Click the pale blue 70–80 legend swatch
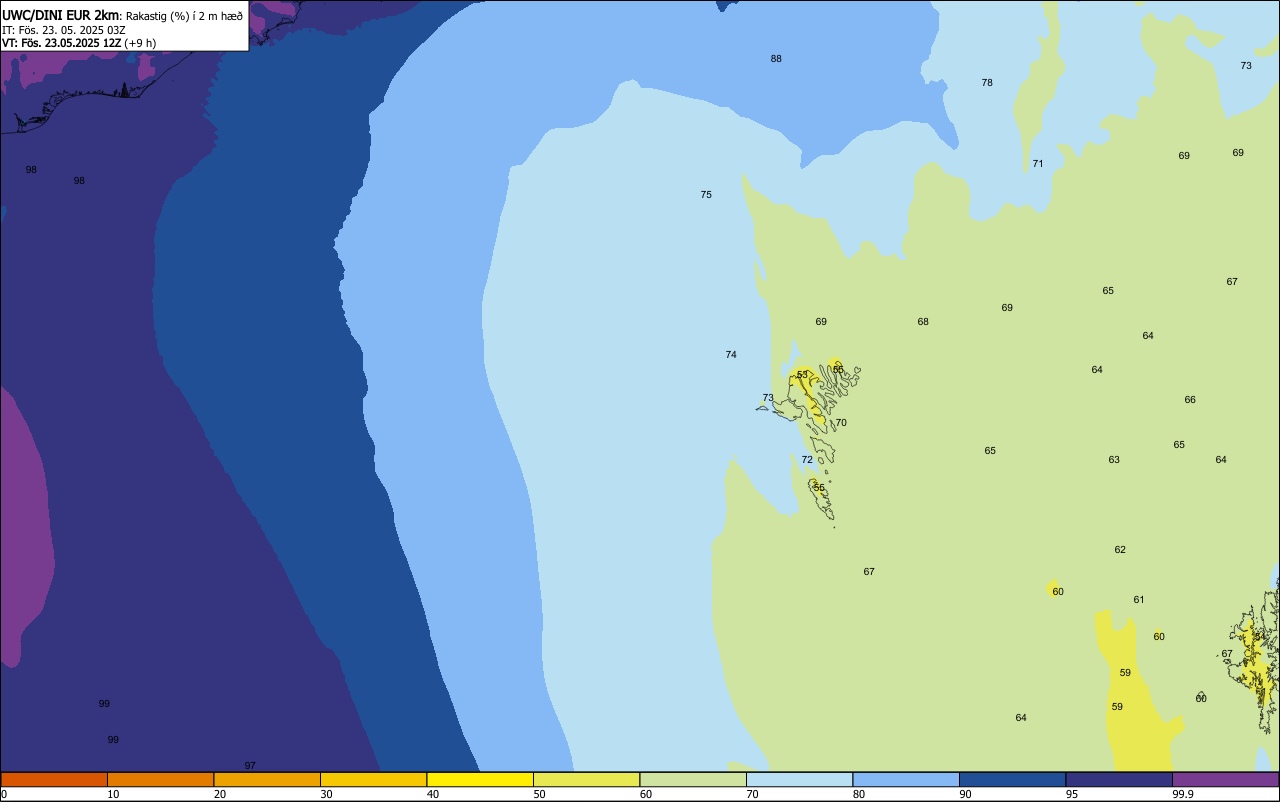 pyautogui.click(x=799, y=779)
